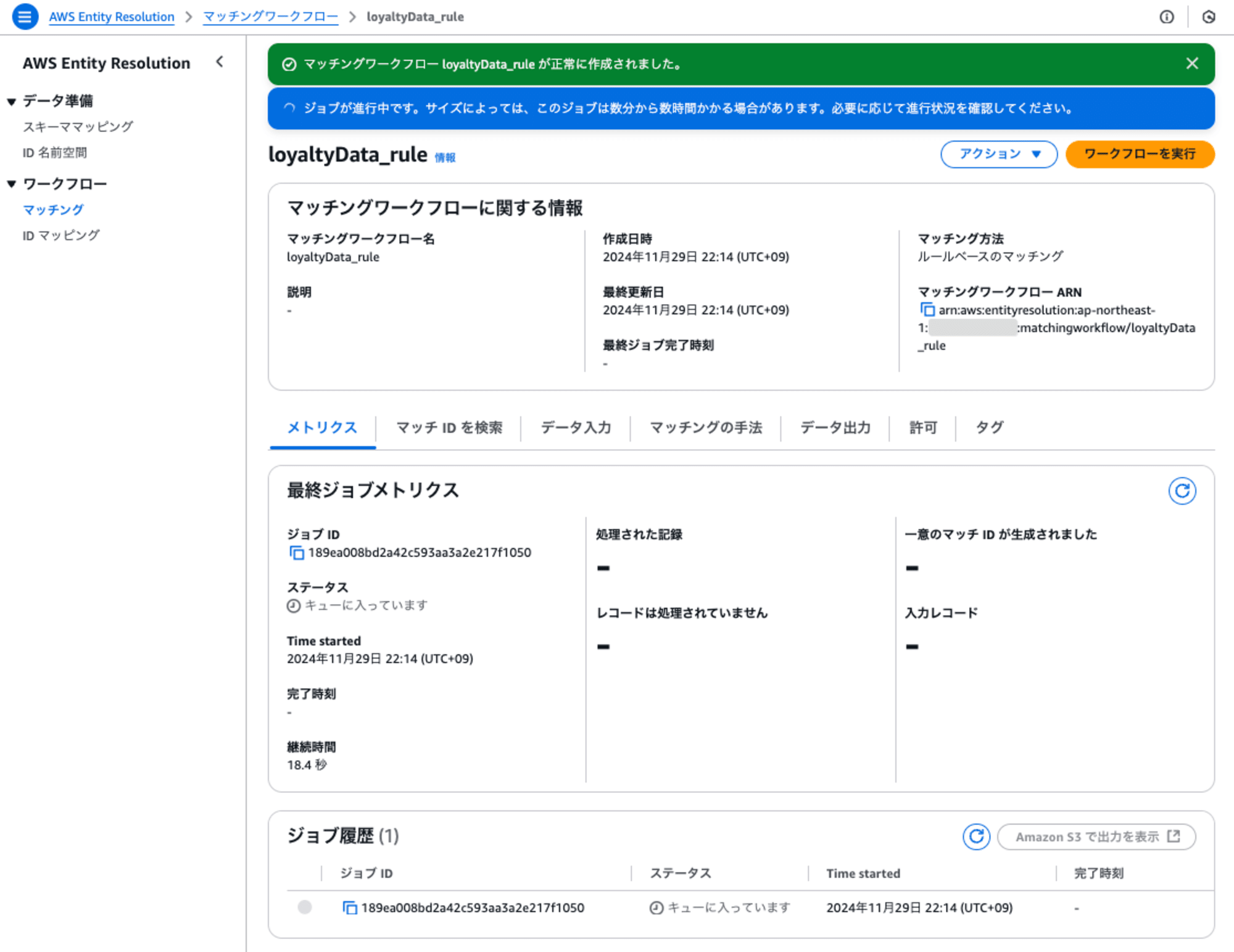Collapse the ワークフロー sidebar section

click(11, 184)
